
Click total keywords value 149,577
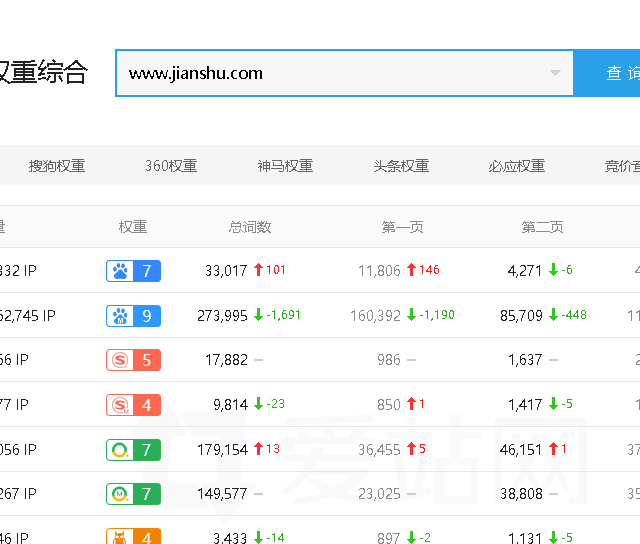222,494
